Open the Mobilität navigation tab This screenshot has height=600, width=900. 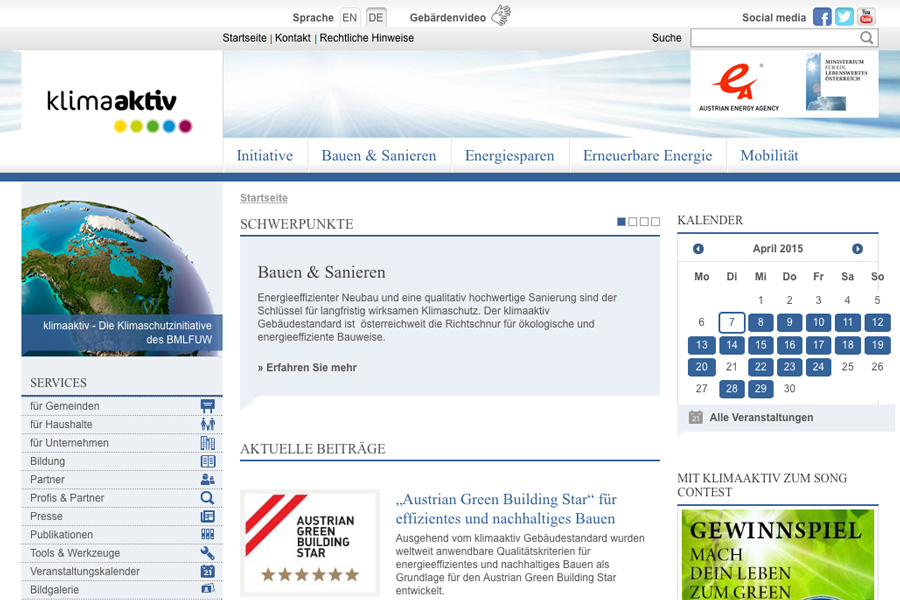click(769, 156)
